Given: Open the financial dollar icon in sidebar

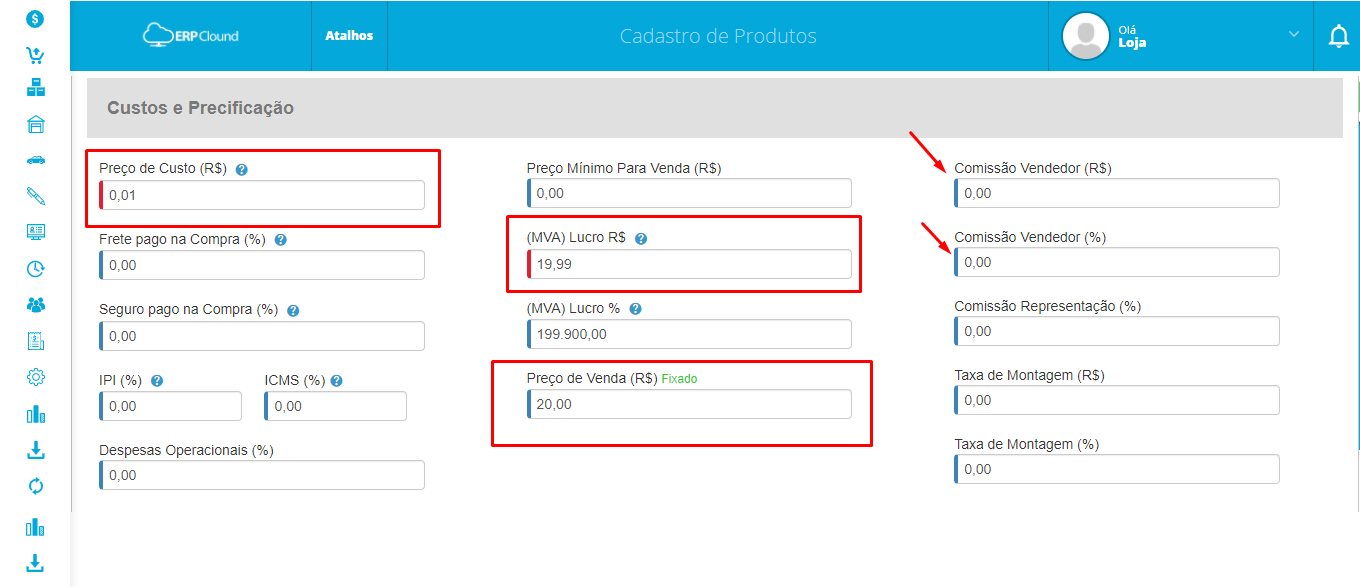Looking at the screenshot, I should (x=35, y=18).
